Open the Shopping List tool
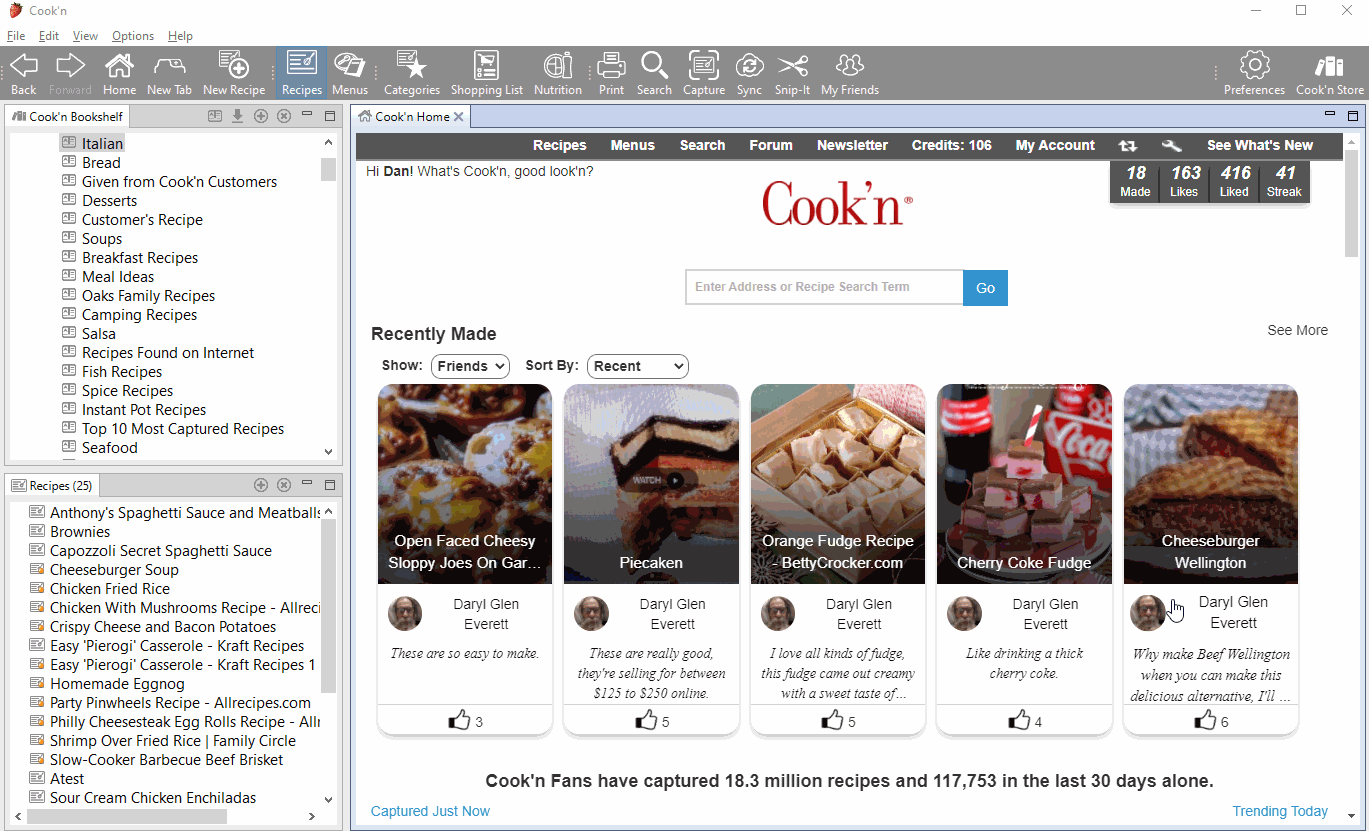Screen dimensions: 1369x831 (x=486, y=74)
